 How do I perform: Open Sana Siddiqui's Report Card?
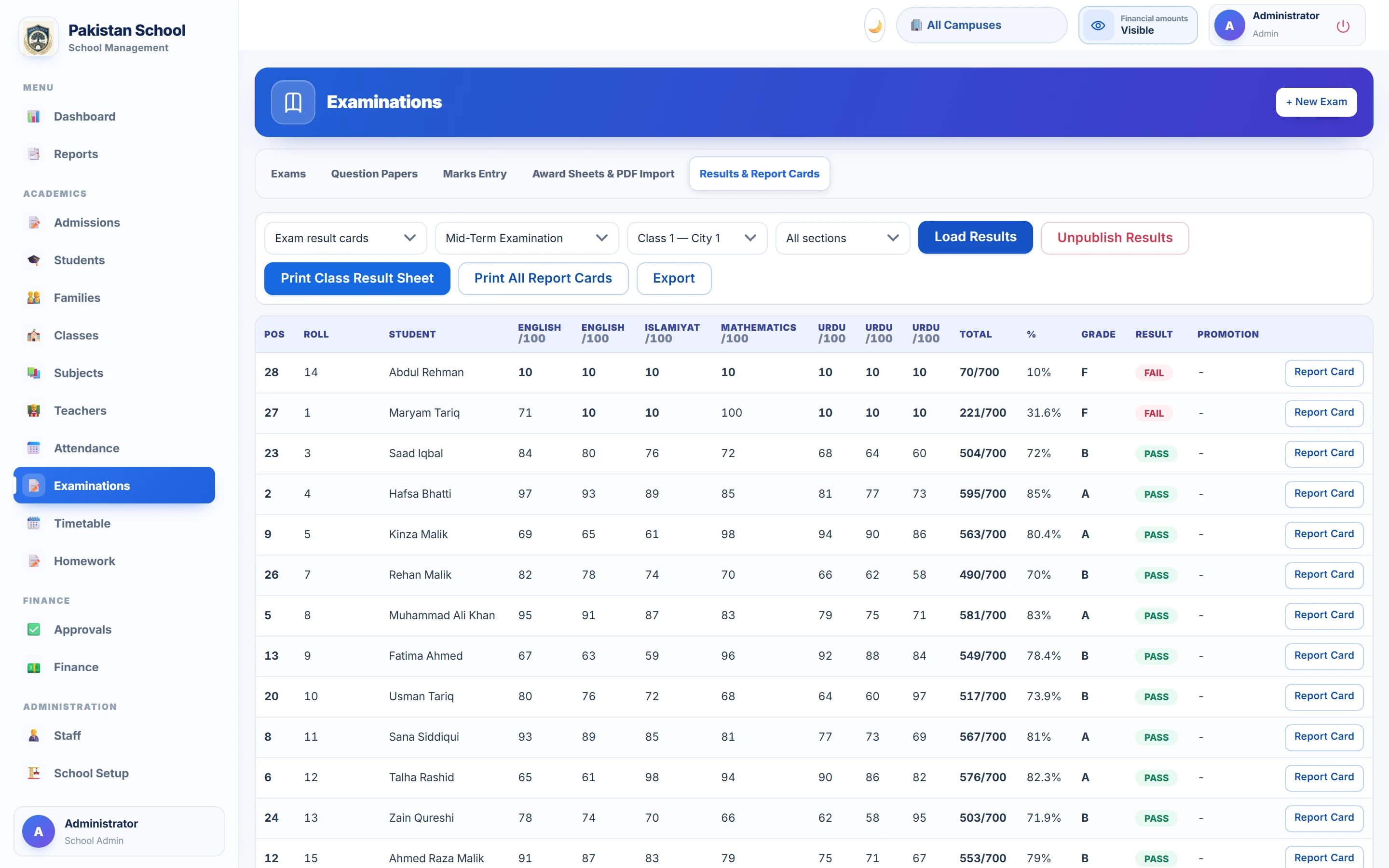click(x=1323, y=737)
